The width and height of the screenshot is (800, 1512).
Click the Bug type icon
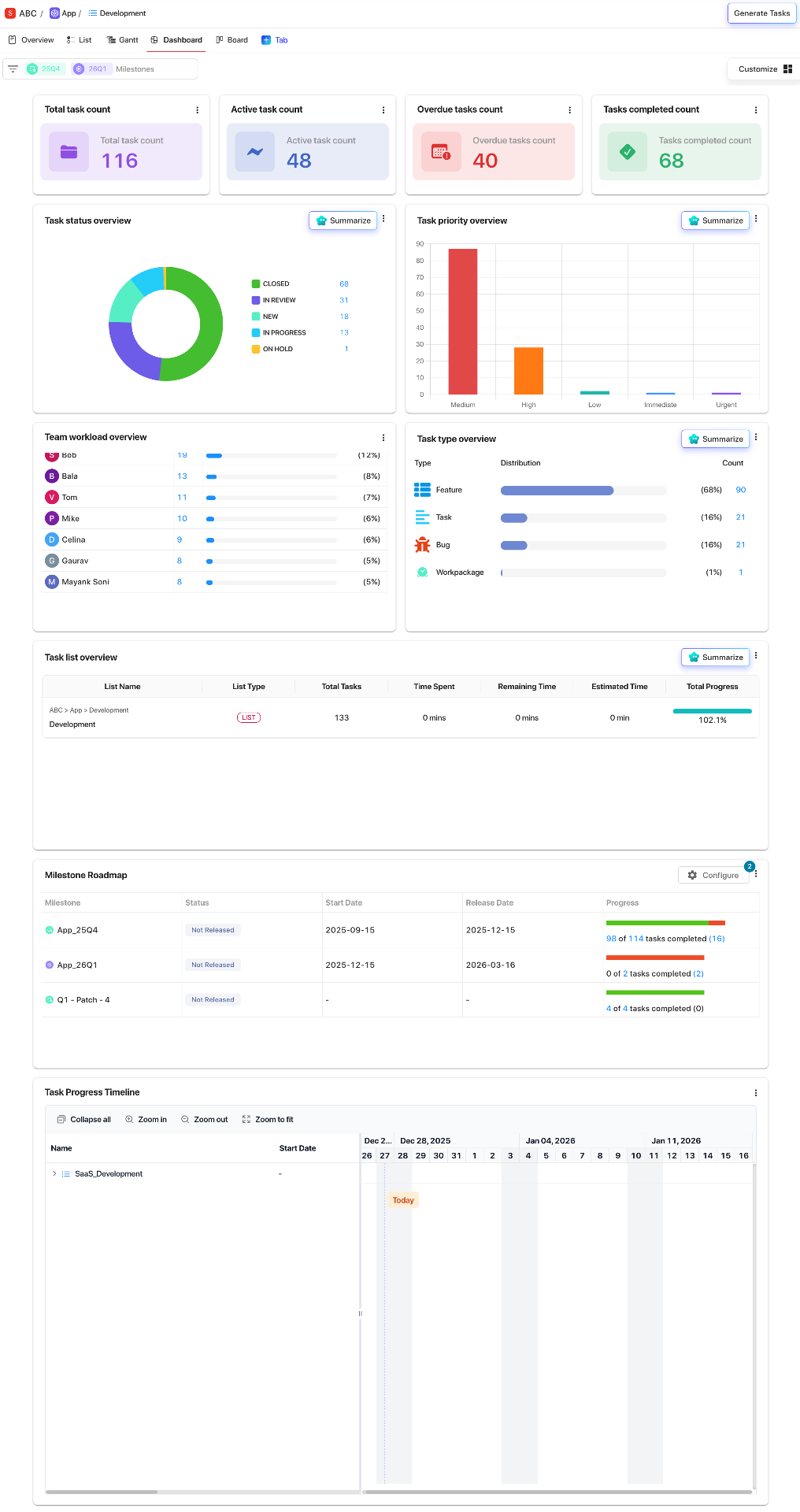(423, 545)
